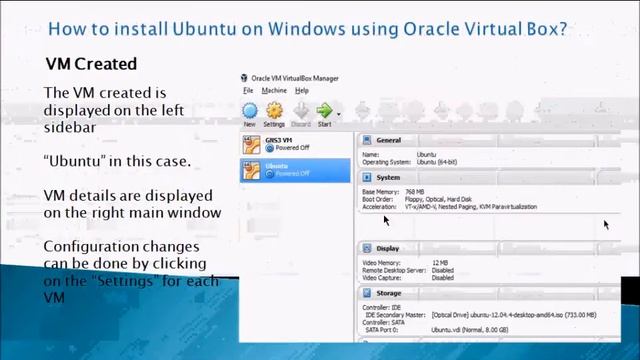This screenshot has height=360, width=640.
Task: Click GNS3 VM Powered Off status icon
Action: [269, 148]
